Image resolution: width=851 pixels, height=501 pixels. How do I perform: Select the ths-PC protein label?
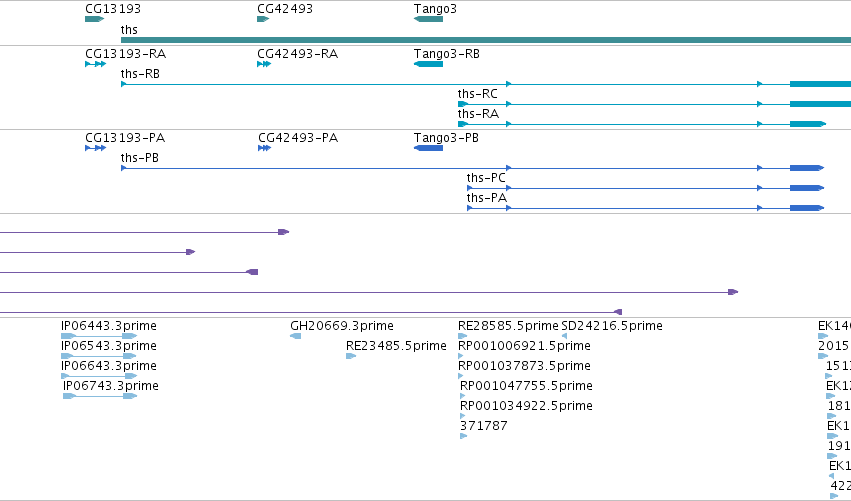coord(486,178)
